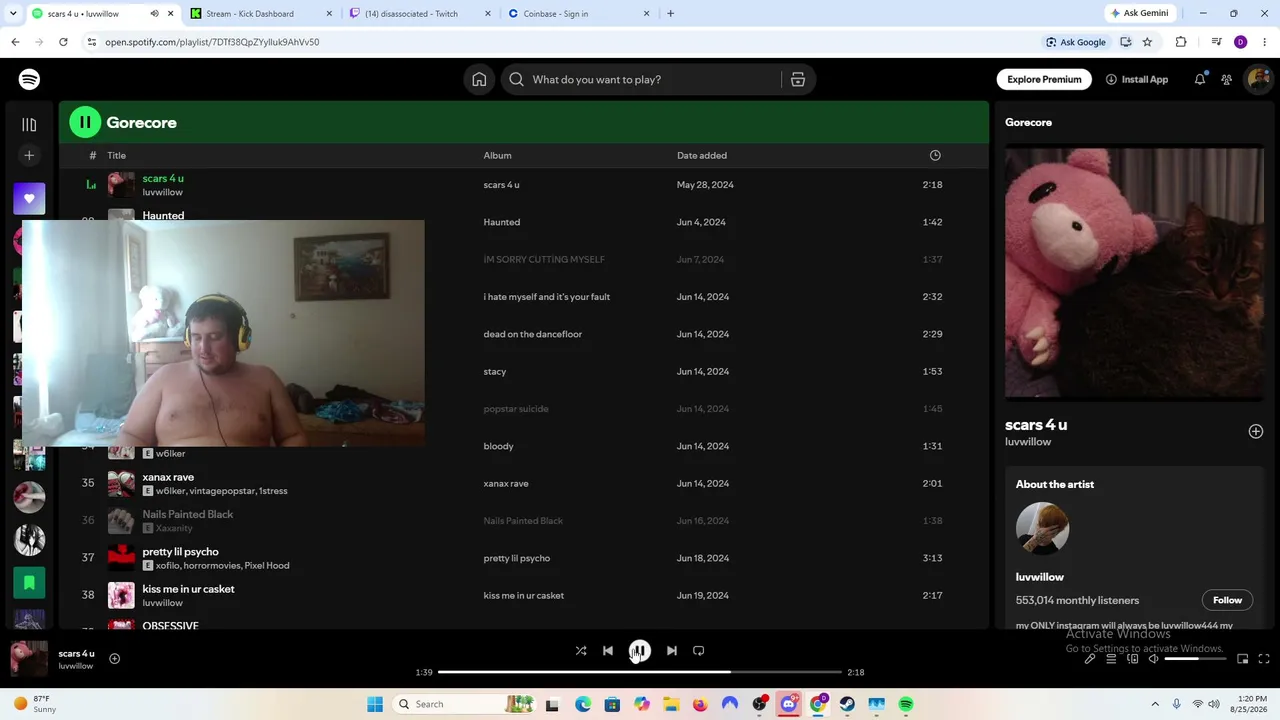This screenshot has width=1280, height=720.
Task: Open 'dead on the dancefloor' album link
Action: point(532,334)
